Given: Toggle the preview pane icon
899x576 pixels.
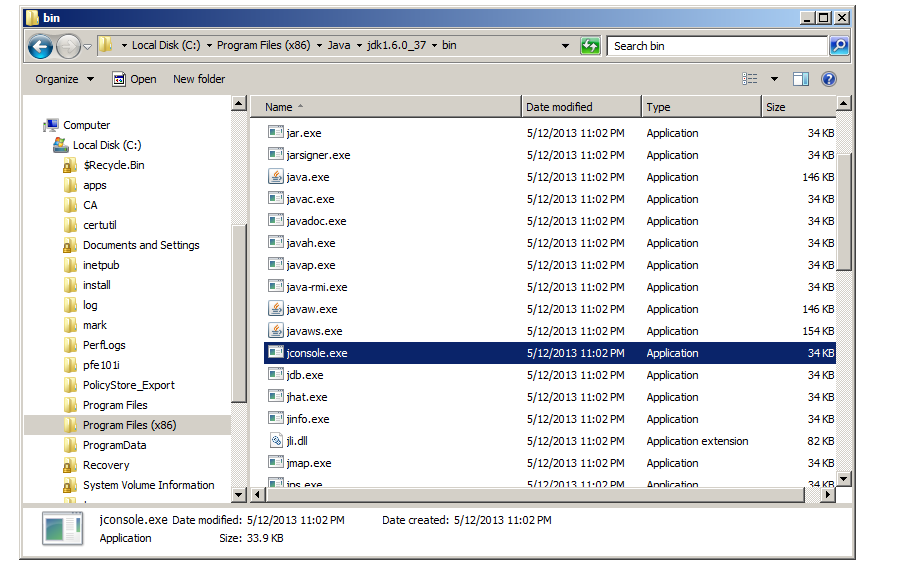Looking at the screenshot, I should point(801,79).
